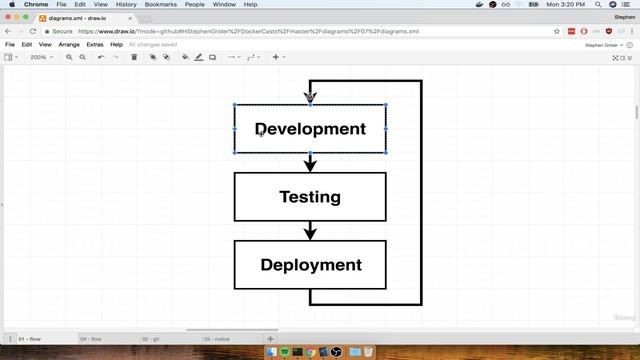Open draw.io Edit menu
The image size is (640, 360).
pos(27,44)
